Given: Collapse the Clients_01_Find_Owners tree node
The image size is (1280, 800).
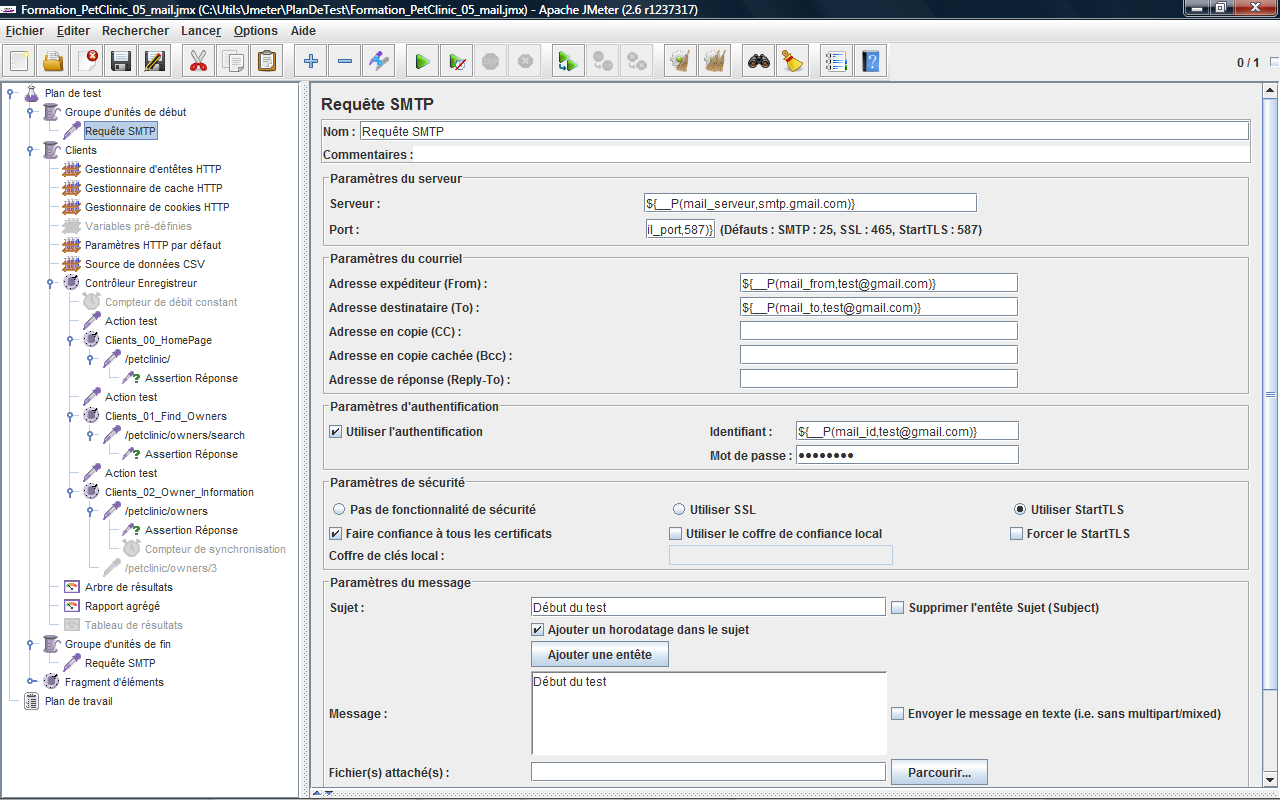Looking at the screenshot, I should (71, 416).
